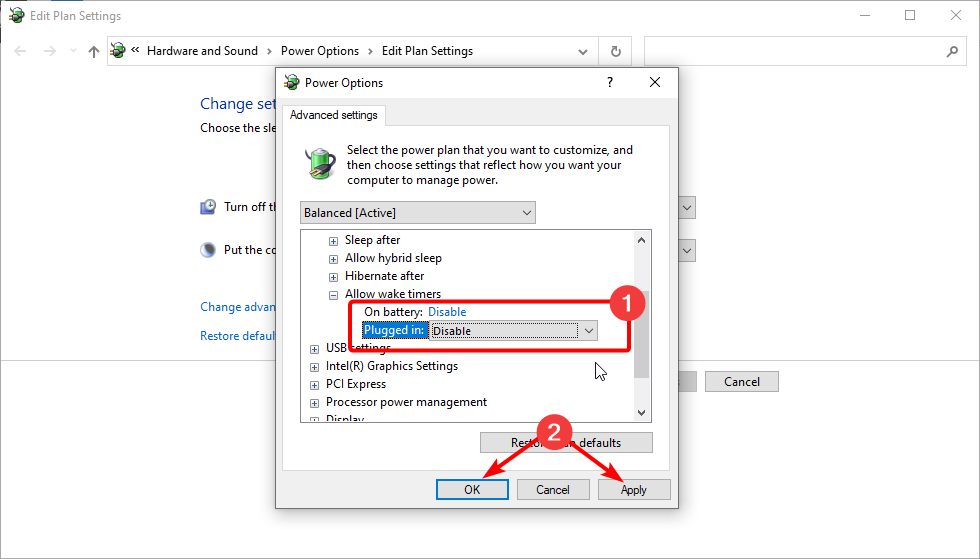Click the search magnifier icon
Viewport: 980px width, 559px height.
(x=952, y=51)
